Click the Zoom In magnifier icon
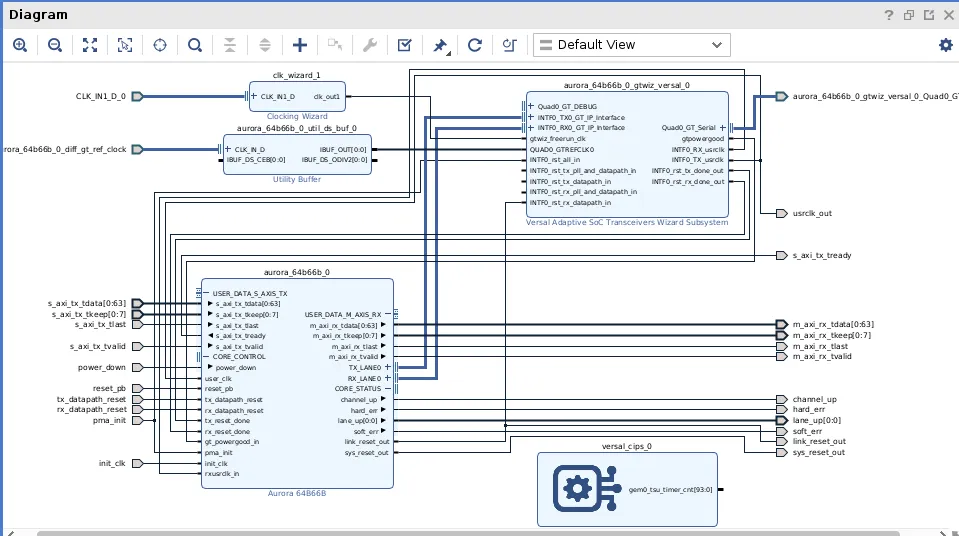Image resolution: width=959 pixels, height=536 pixels. click(20, 45)
